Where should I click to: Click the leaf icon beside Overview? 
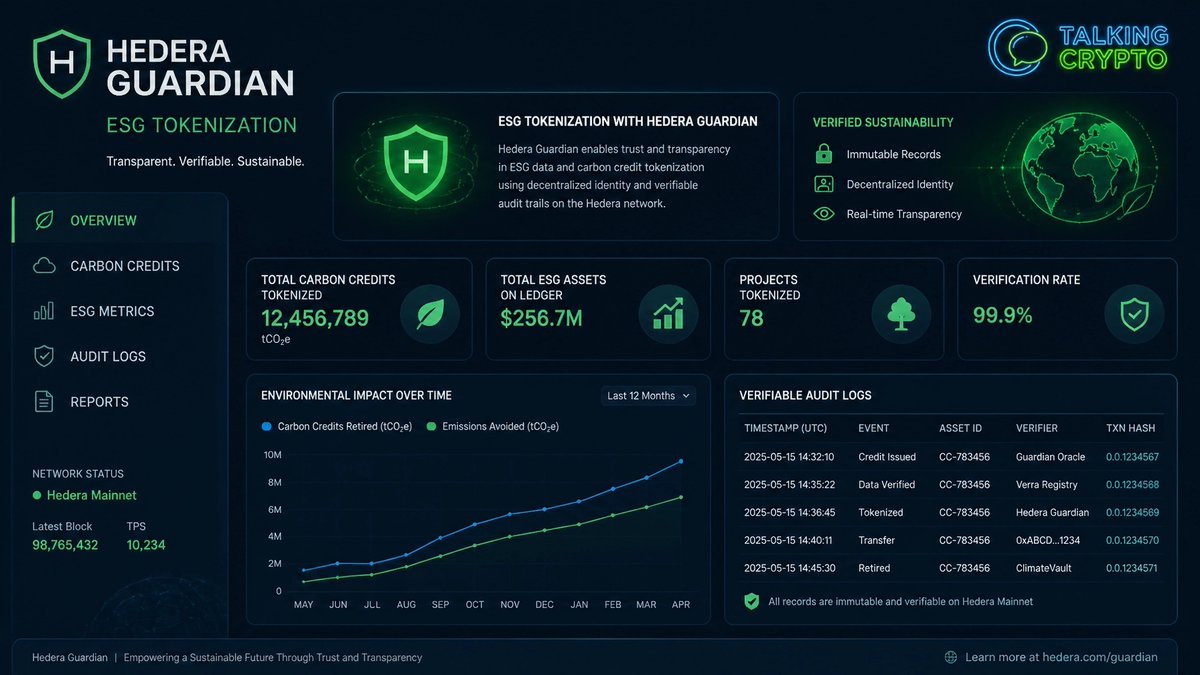tap(44, 220)
